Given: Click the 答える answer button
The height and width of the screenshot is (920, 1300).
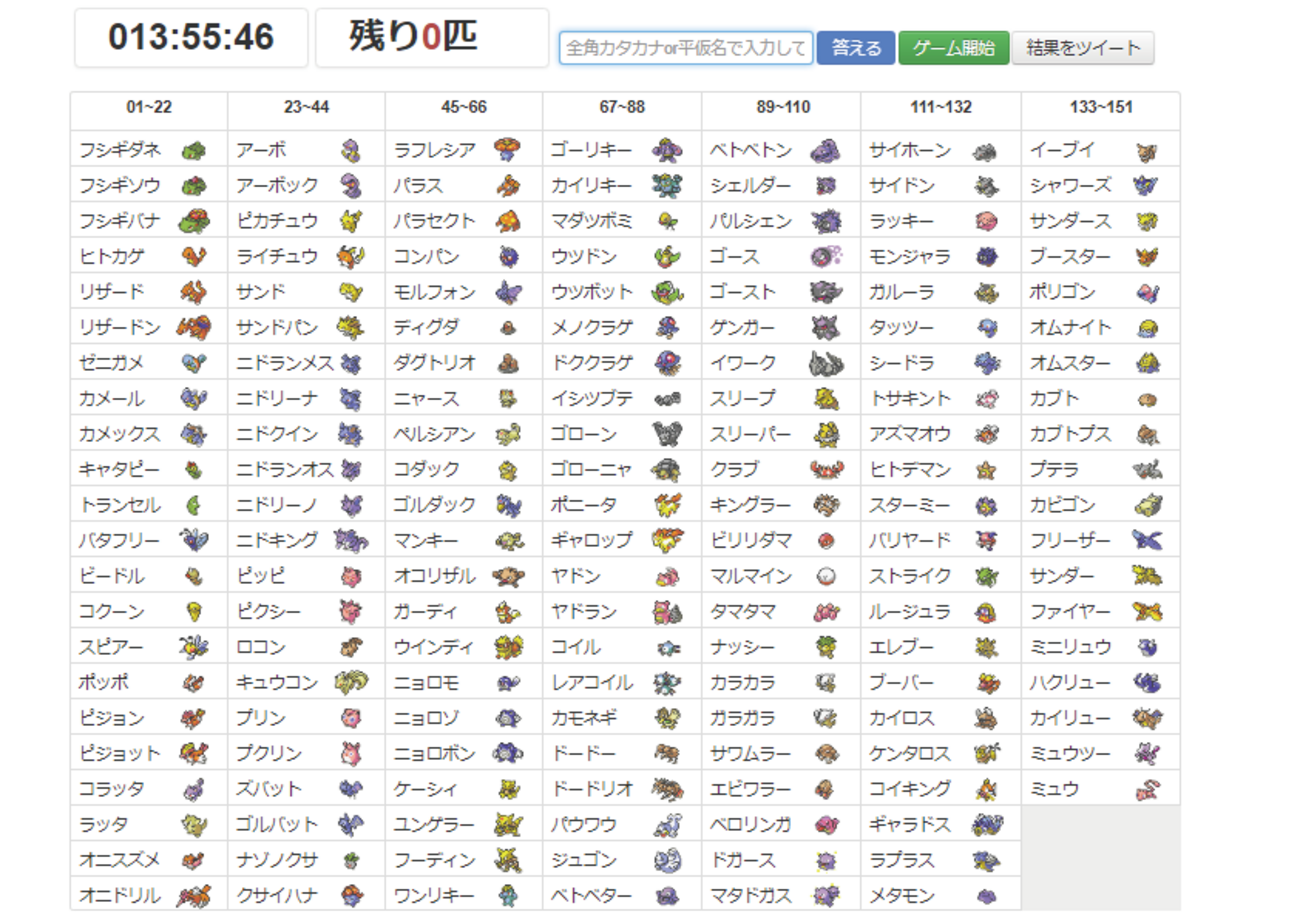Looking at the screenshot, I should (855, 47).
